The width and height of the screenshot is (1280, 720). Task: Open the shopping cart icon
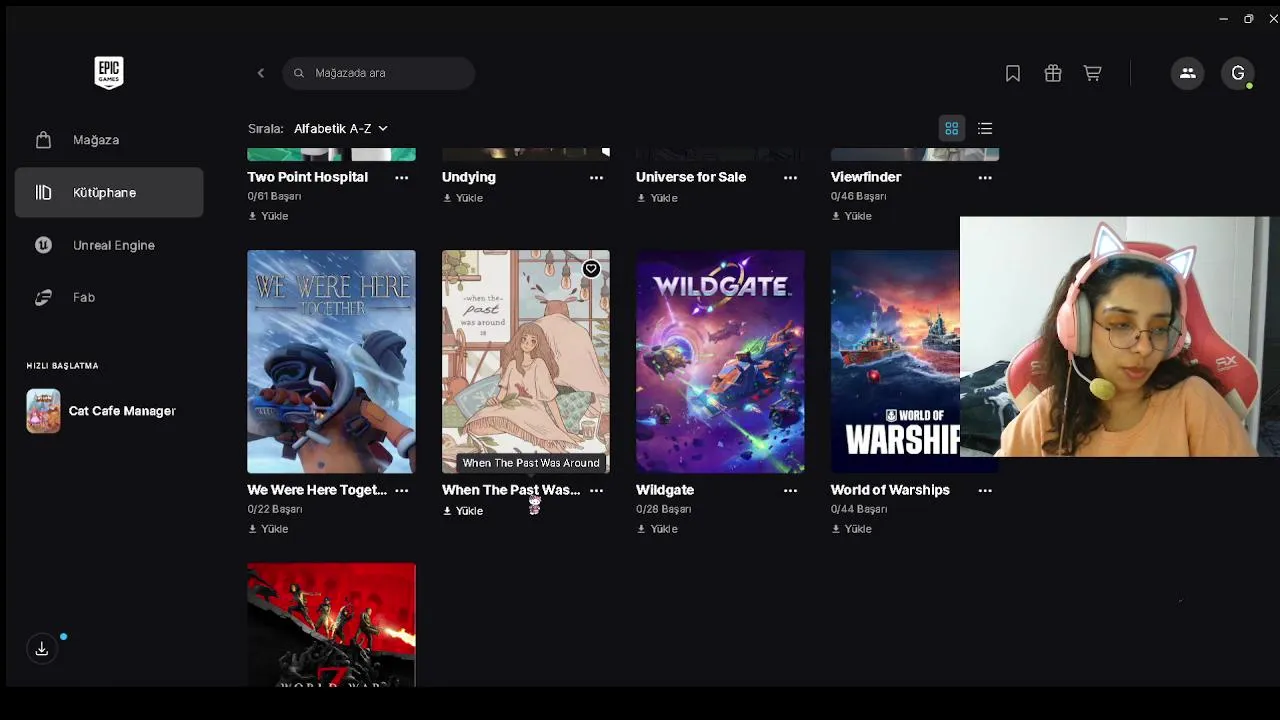point(1092,73)
